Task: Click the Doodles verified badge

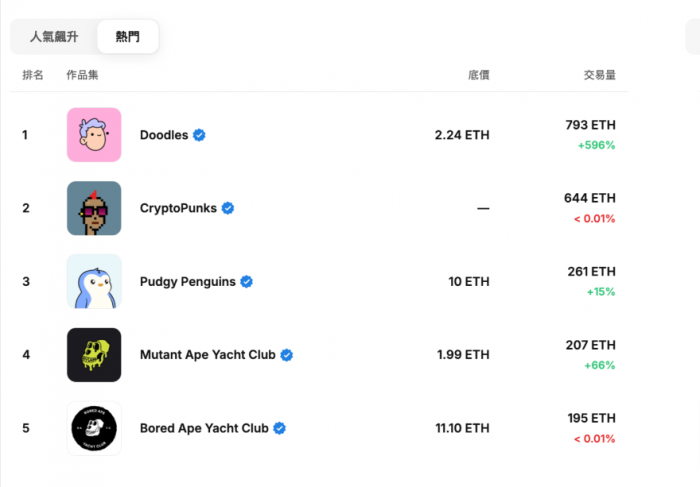Action: [200, 135]
